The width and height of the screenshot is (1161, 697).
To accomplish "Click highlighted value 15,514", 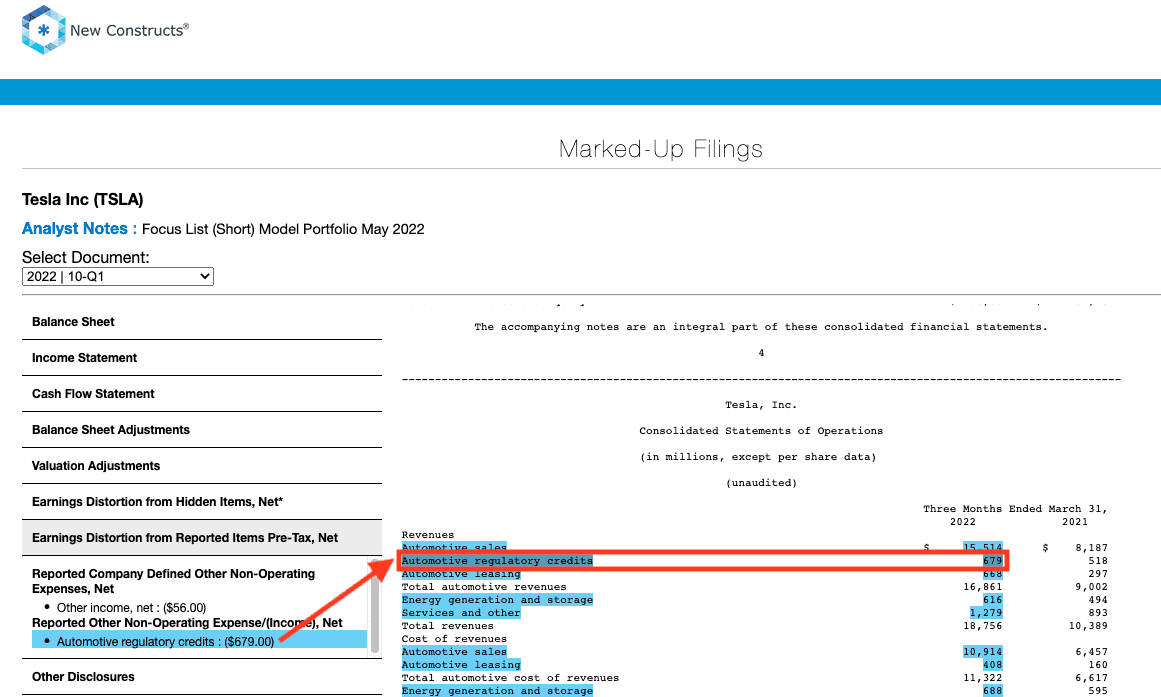I will 983,547.
